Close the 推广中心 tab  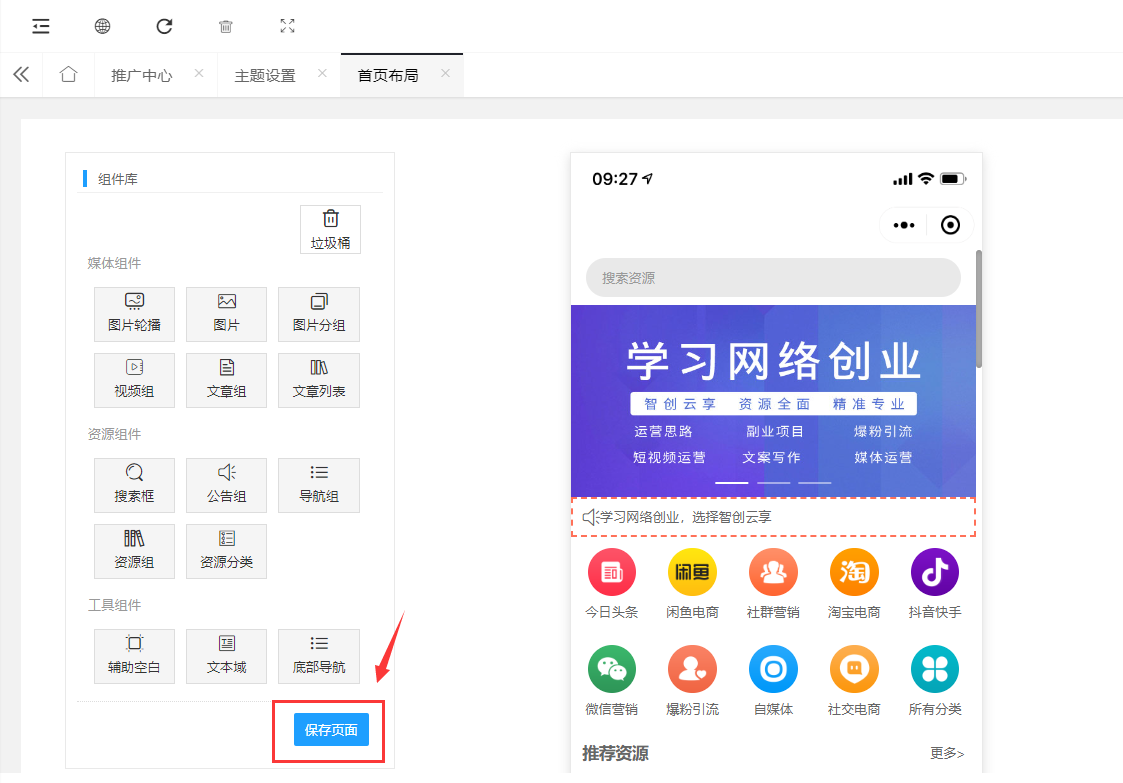coord(199,73)
